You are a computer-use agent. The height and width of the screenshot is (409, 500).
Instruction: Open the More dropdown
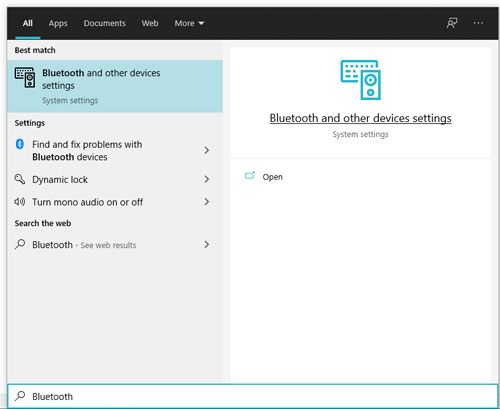coord(189,23)
